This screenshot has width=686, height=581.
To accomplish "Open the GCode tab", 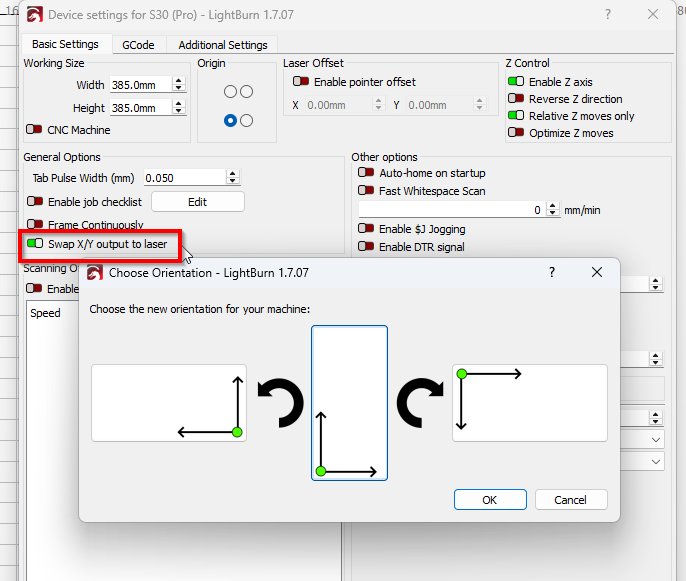I will pyautogui.click(x=138, y=45).
